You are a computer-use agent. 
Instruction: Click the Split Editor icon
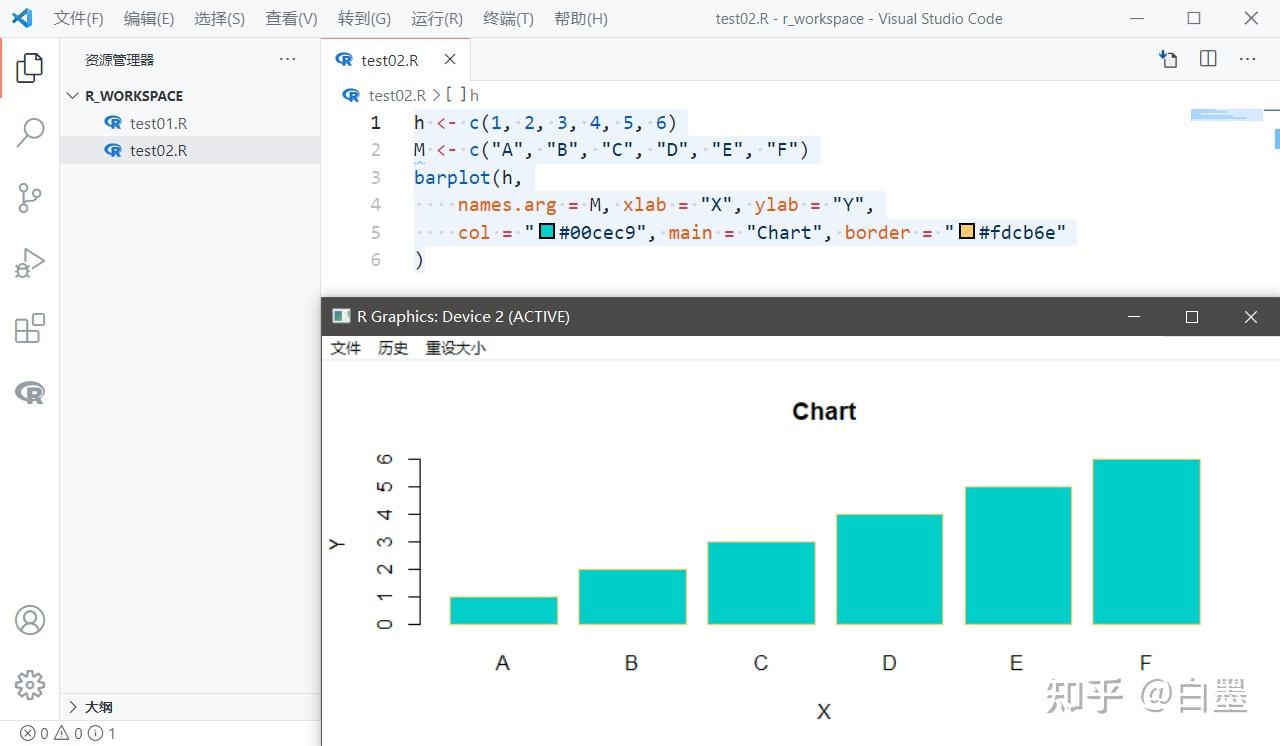(1208, 59)
